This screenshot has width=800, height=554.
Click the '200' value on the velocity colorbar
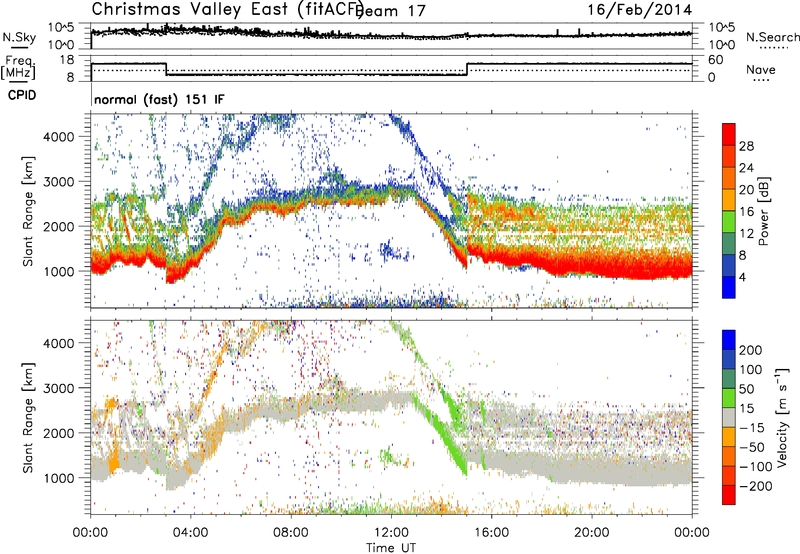coord(751,350)
